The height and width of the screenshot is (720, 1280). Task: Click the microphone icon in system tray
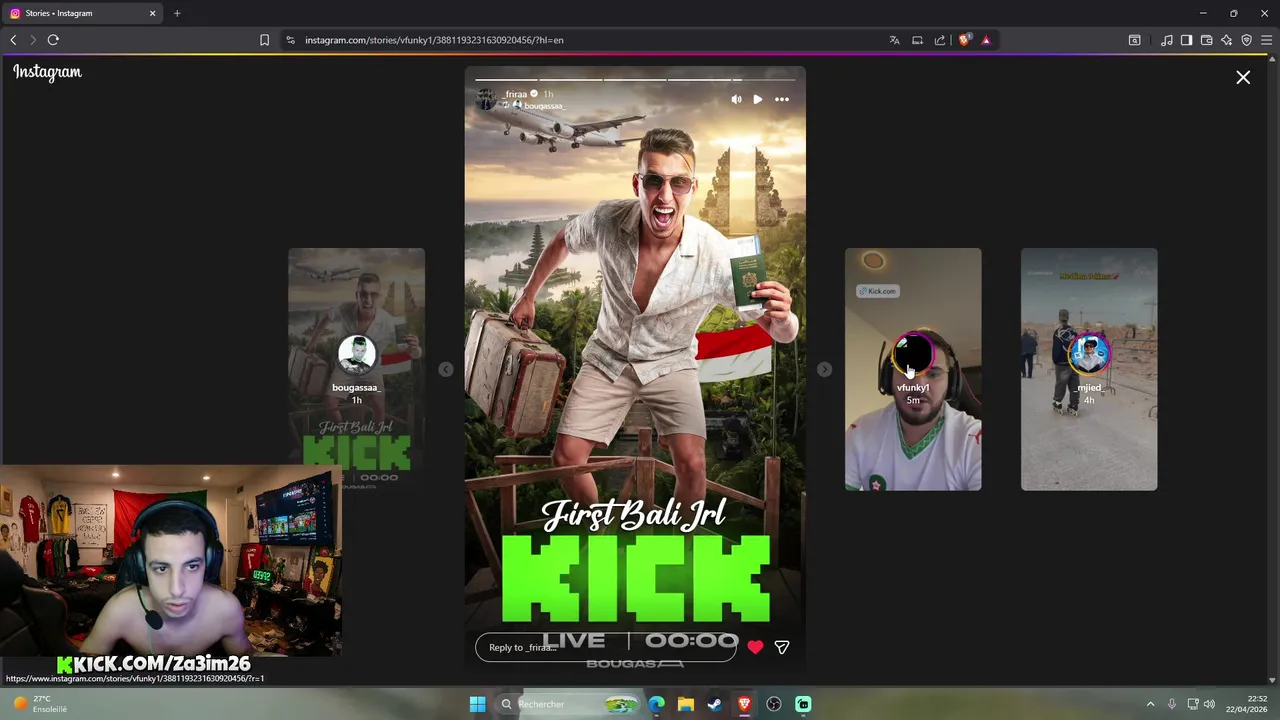coord(1171,704)
